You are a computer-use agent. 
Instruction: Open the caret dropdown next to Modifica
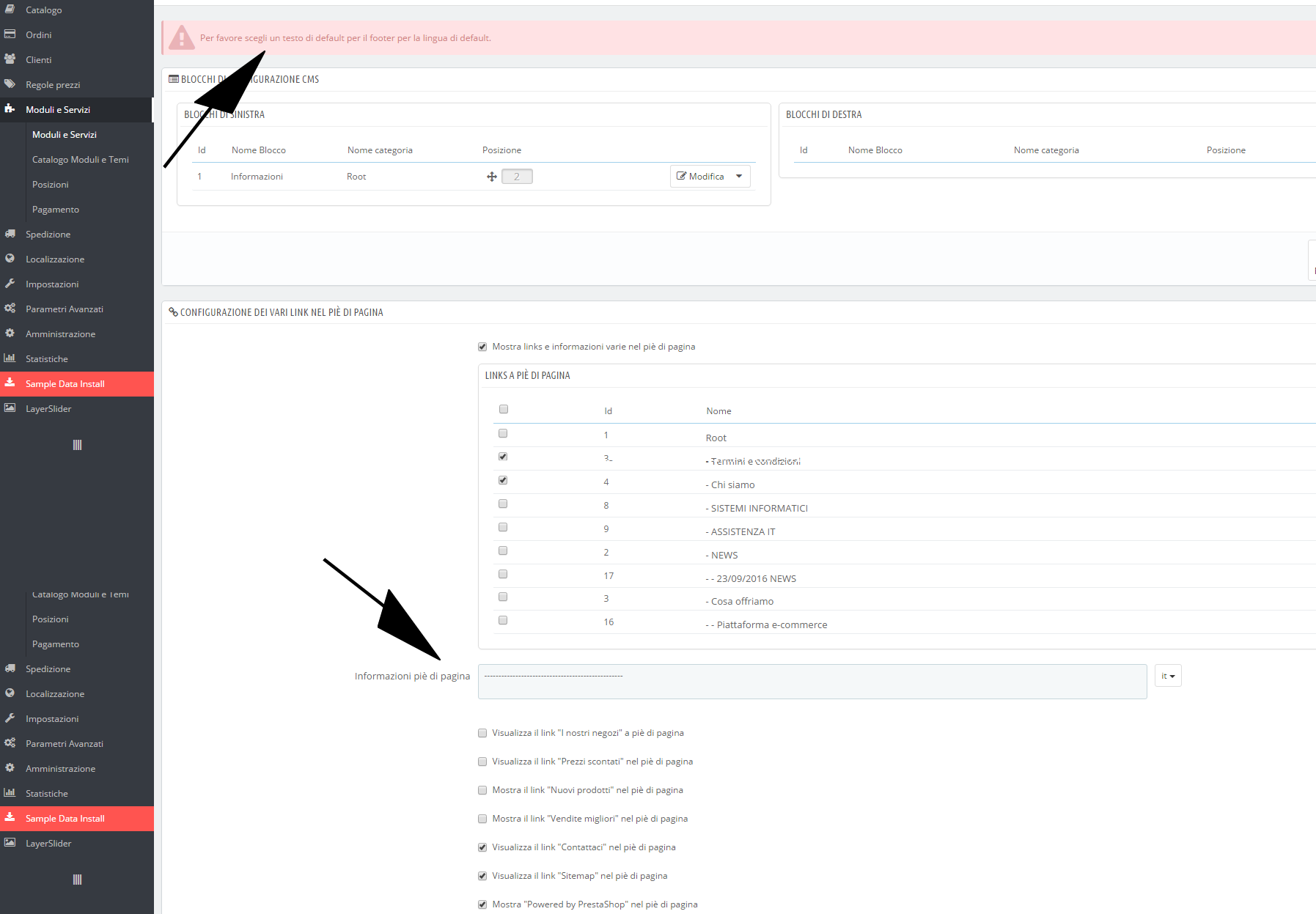740,177
